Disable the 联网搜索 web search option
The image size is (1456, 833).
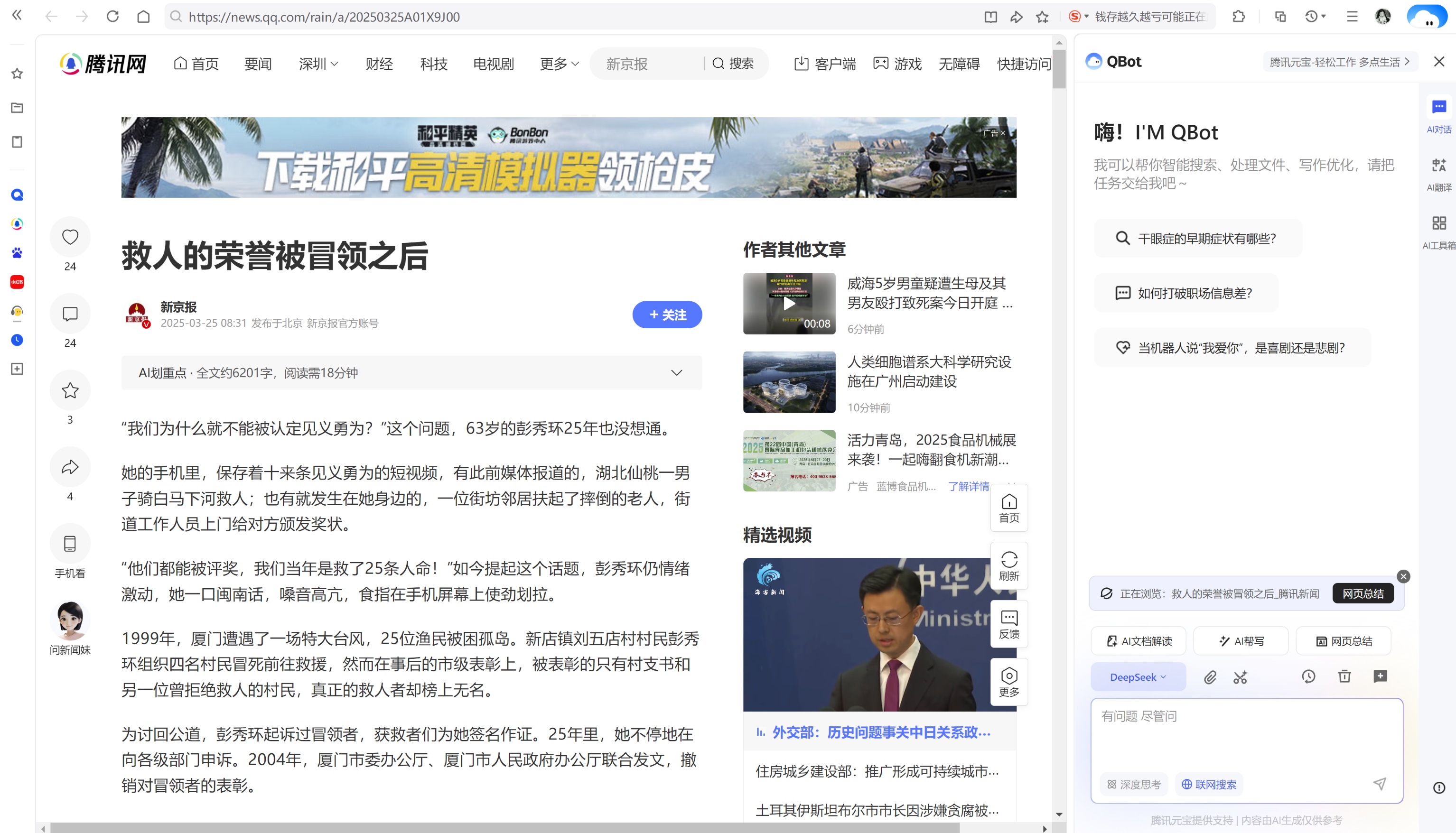[x=1209, y=784]
